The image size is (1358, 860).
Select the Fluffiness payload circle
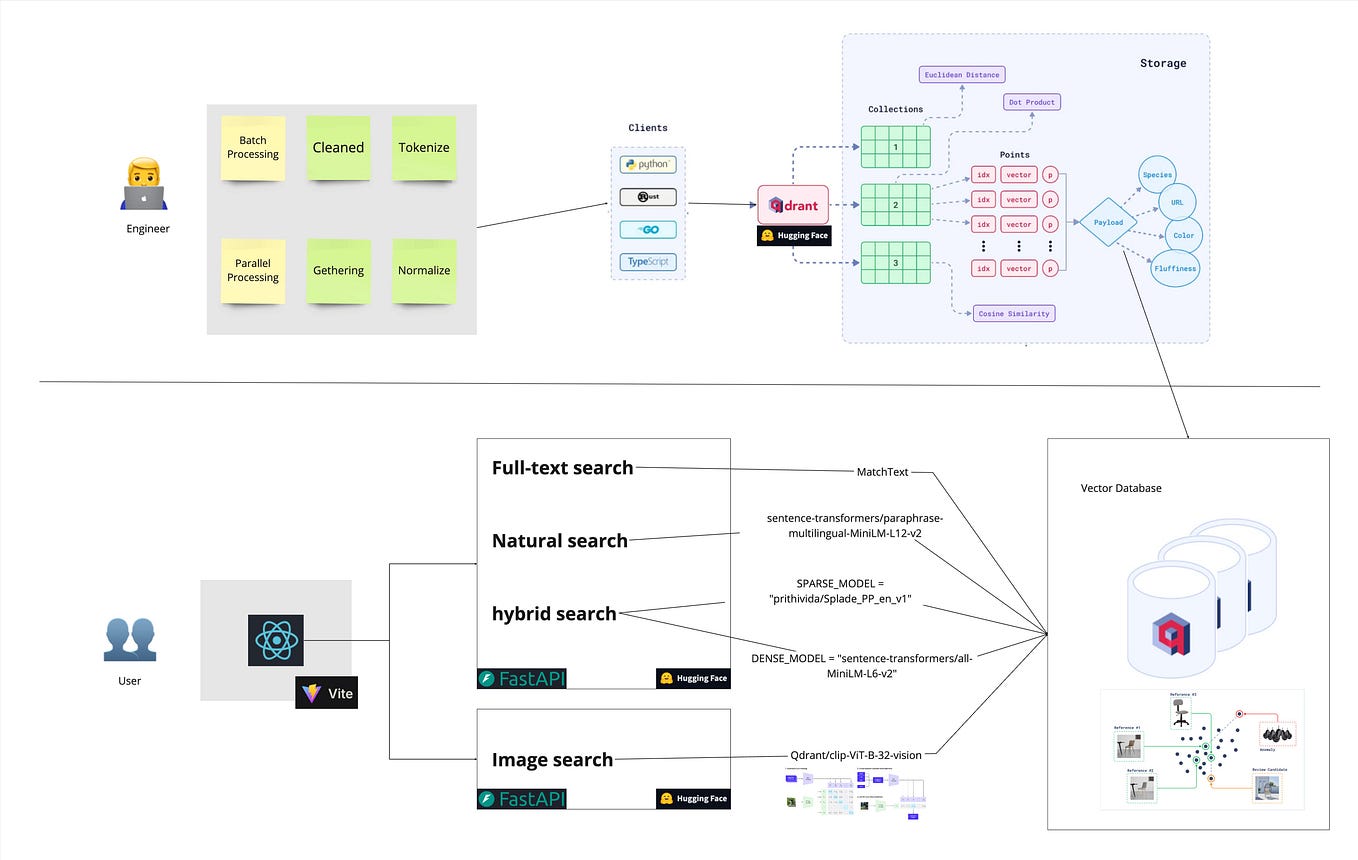[1174, 268]
